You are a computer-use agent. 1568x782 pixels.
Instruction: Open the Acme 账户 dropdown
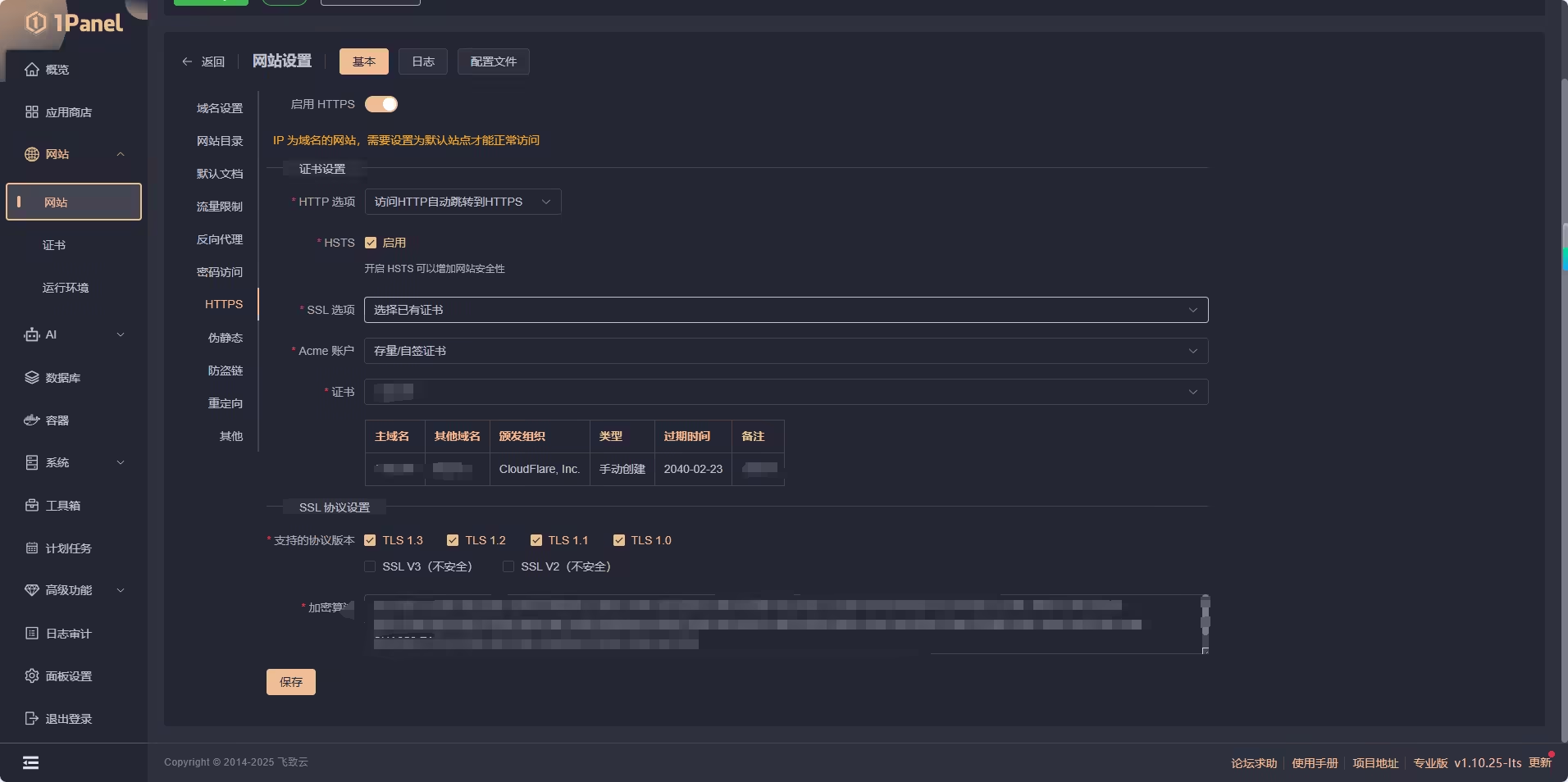click(786, 351)
